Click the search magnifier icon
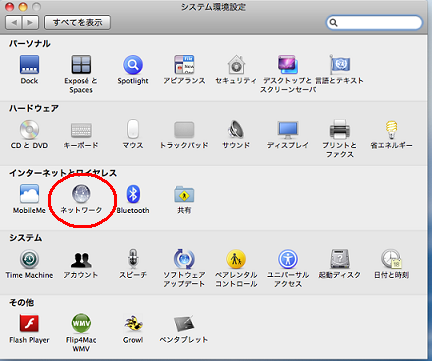The width and height of the screenshot is (432, 361). [x=333, y=23]
